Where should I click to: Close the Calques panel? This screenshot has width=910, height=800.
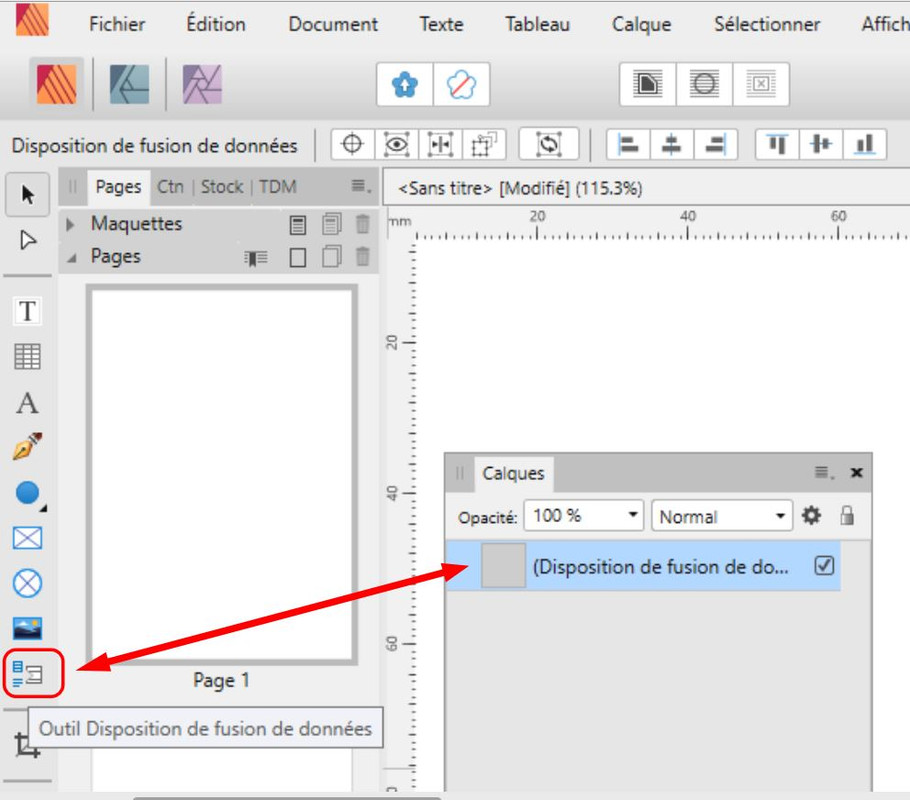856,473
